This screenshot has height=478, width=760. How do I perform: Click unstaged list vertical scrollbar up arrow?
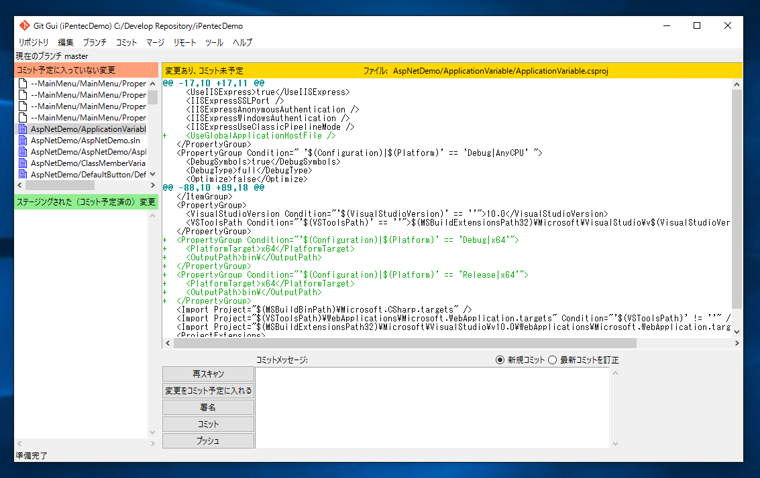pyautogui.click(x=153, y=83)
